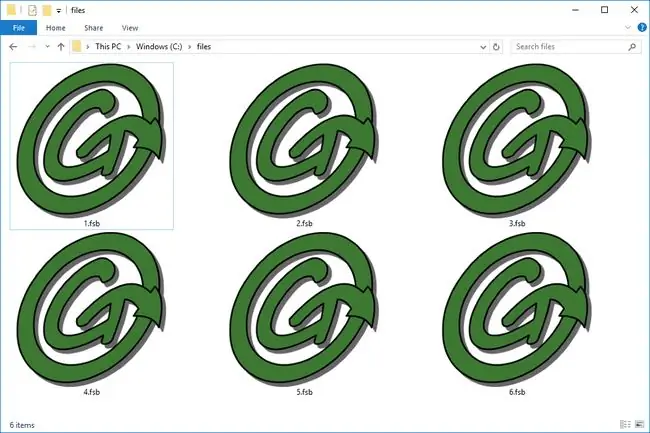Screen dimensions: 650x433
Task: Click the search magnifier icon
Action: point(632,47)
